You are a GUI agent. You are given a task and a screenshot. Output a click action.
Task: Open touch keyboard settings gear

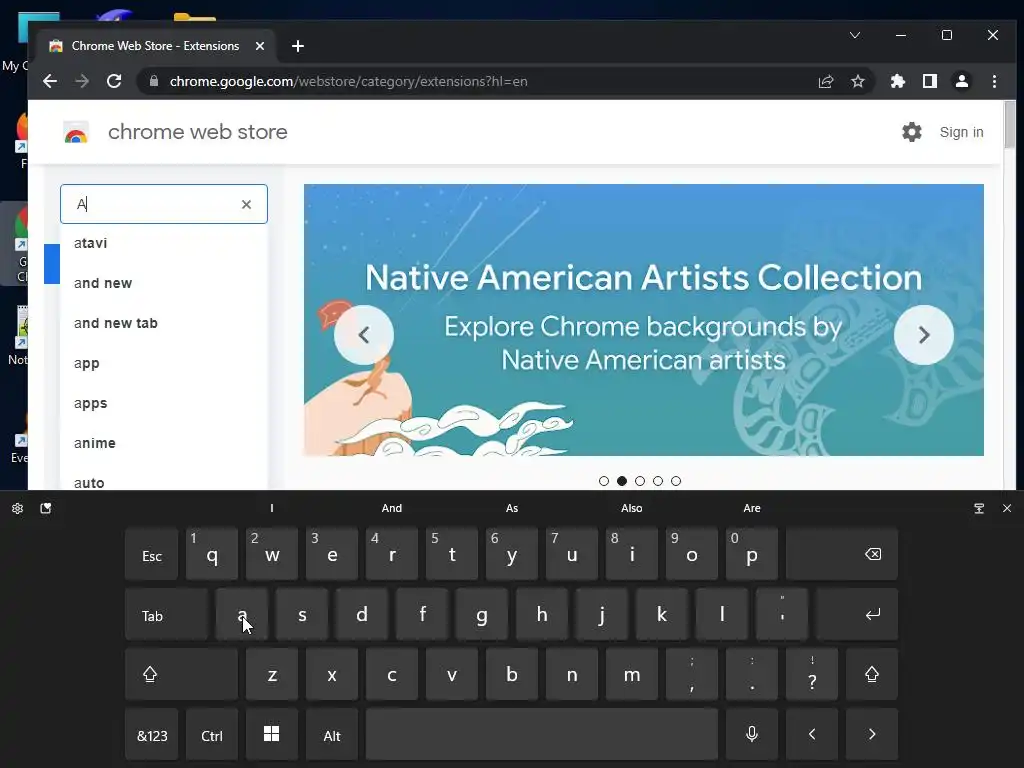(x=18, y=508)
